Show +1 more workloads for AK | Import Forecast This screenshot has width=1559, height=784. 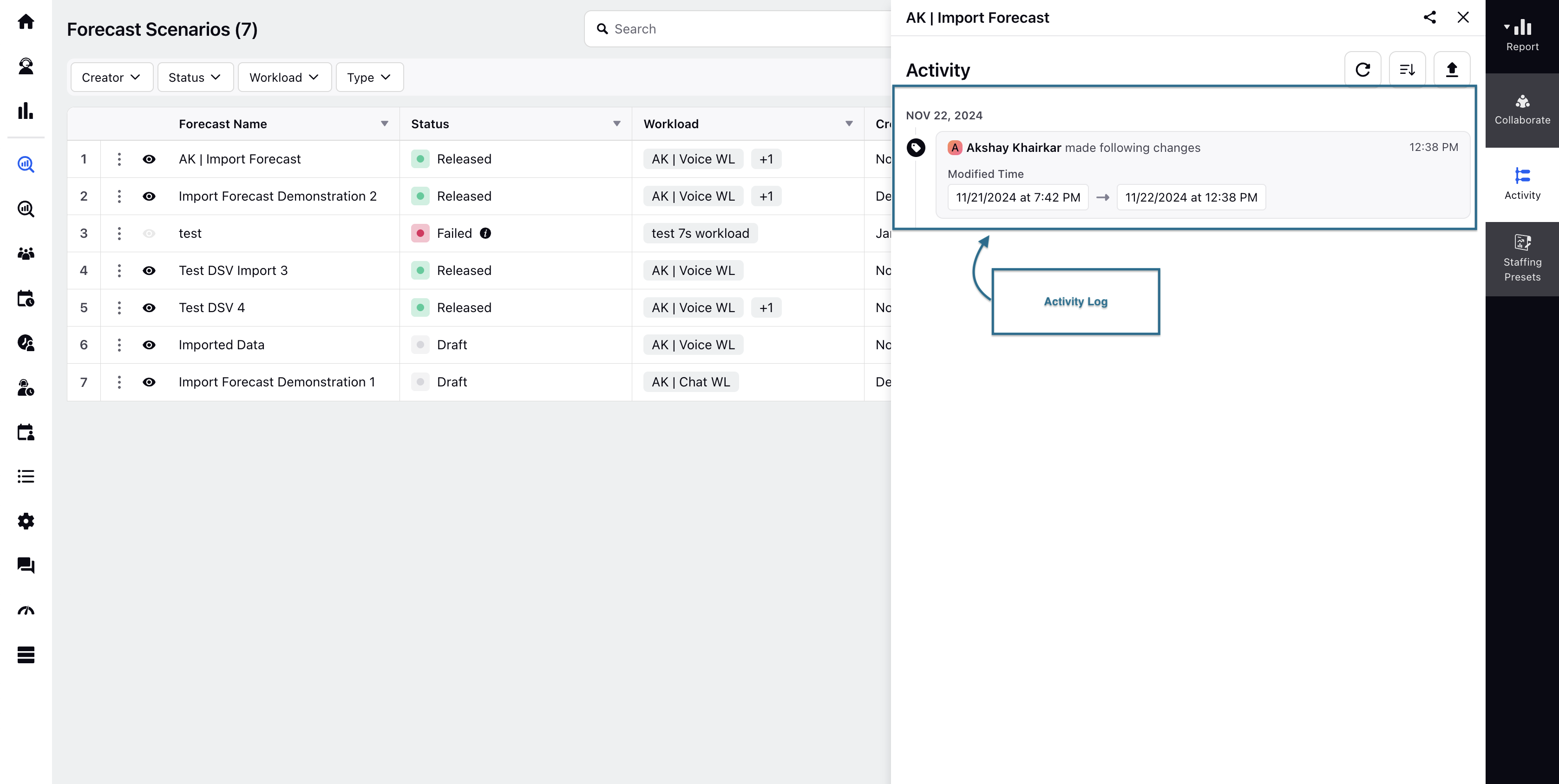pyautogui.click(x=766, y=159)
